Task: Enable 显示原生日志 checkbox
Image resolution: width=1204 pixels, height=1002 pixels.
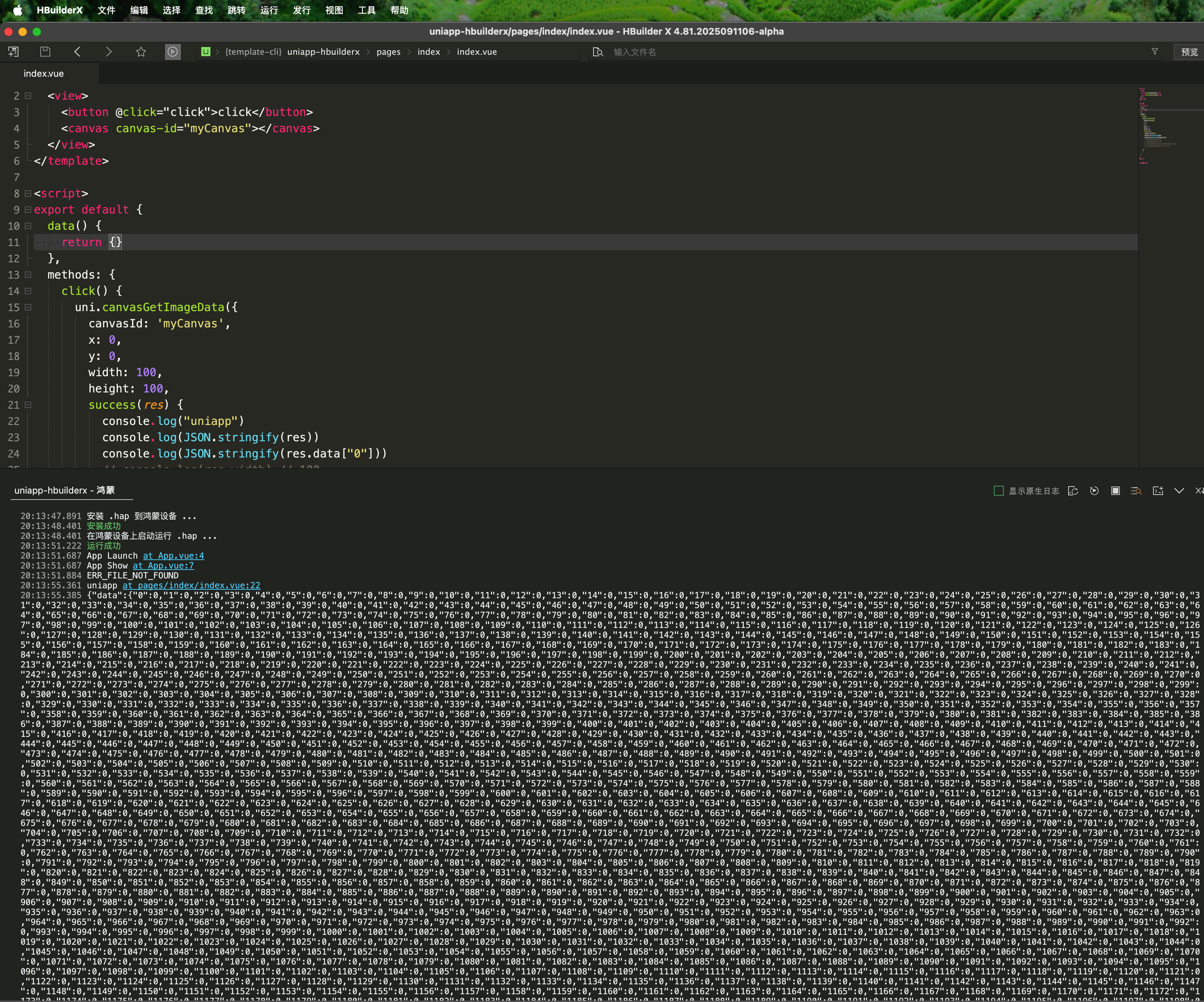Action: click(999, 491)
